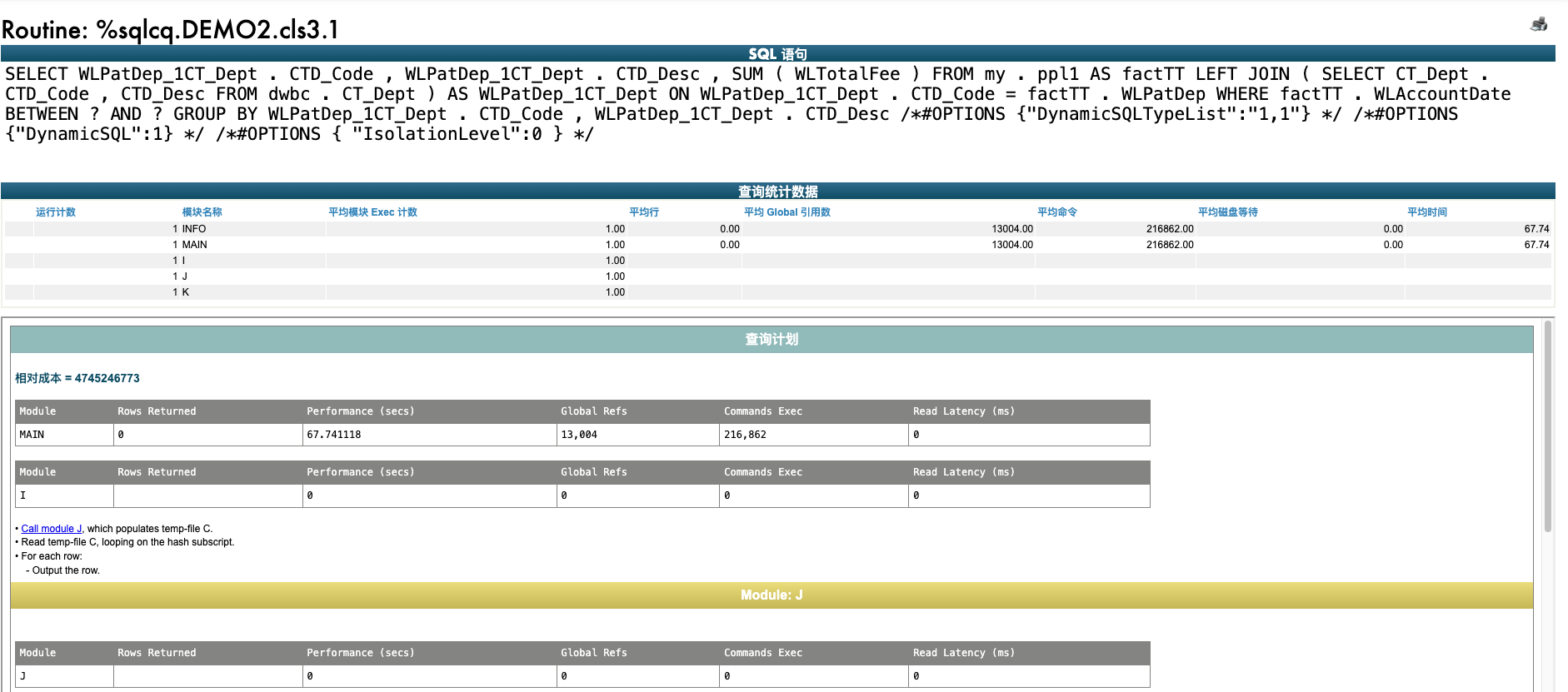Click the 相对成本 relative cost text

[x=77, y=378]
